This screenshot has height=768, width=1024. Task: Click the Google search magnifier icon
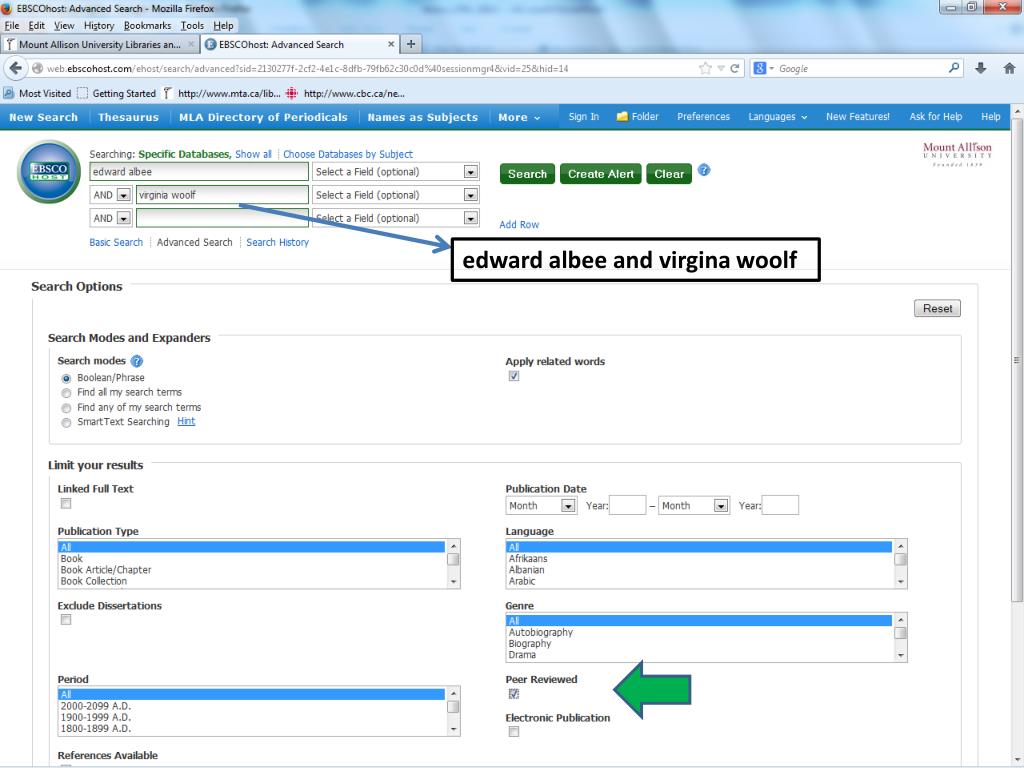tap(954, 68)
